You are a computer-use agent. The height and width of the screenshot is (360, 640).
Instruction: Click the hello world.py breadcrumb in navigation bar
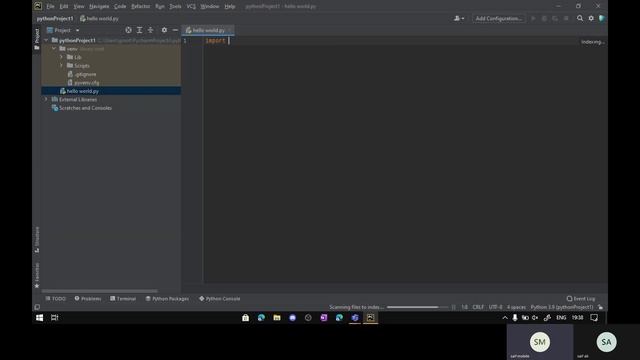tap(99, 18)
